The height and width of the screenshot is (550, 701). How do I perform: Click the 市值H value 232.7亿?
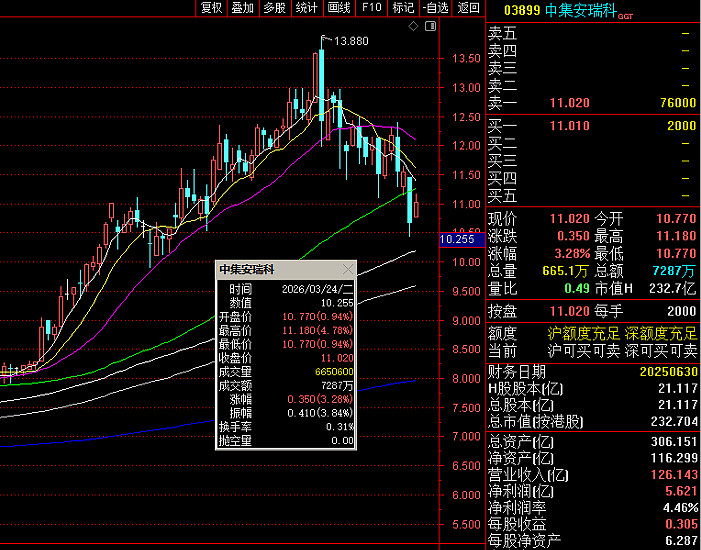[x=673, y=288]
